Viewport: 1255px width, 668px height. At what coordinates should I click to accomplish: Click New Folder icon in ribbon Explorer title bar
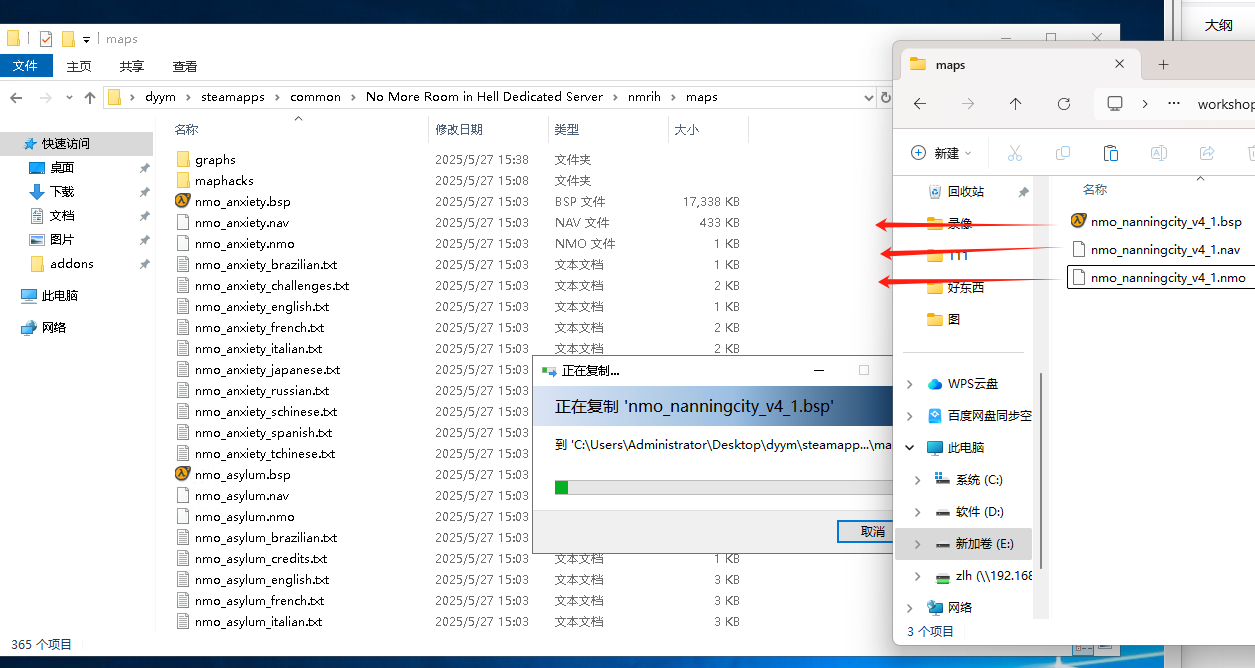69,39
